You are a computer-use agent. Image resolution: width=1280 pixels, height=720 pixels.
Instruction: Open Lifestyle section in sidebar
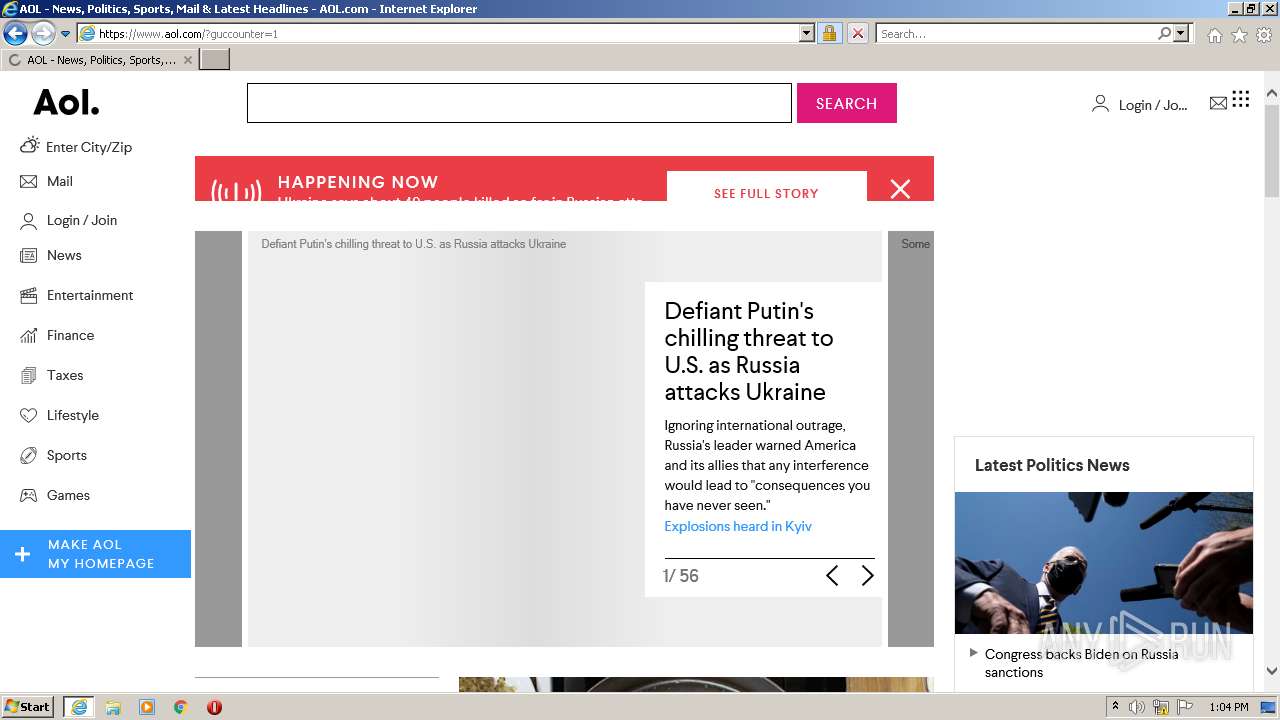coord(59,415)
